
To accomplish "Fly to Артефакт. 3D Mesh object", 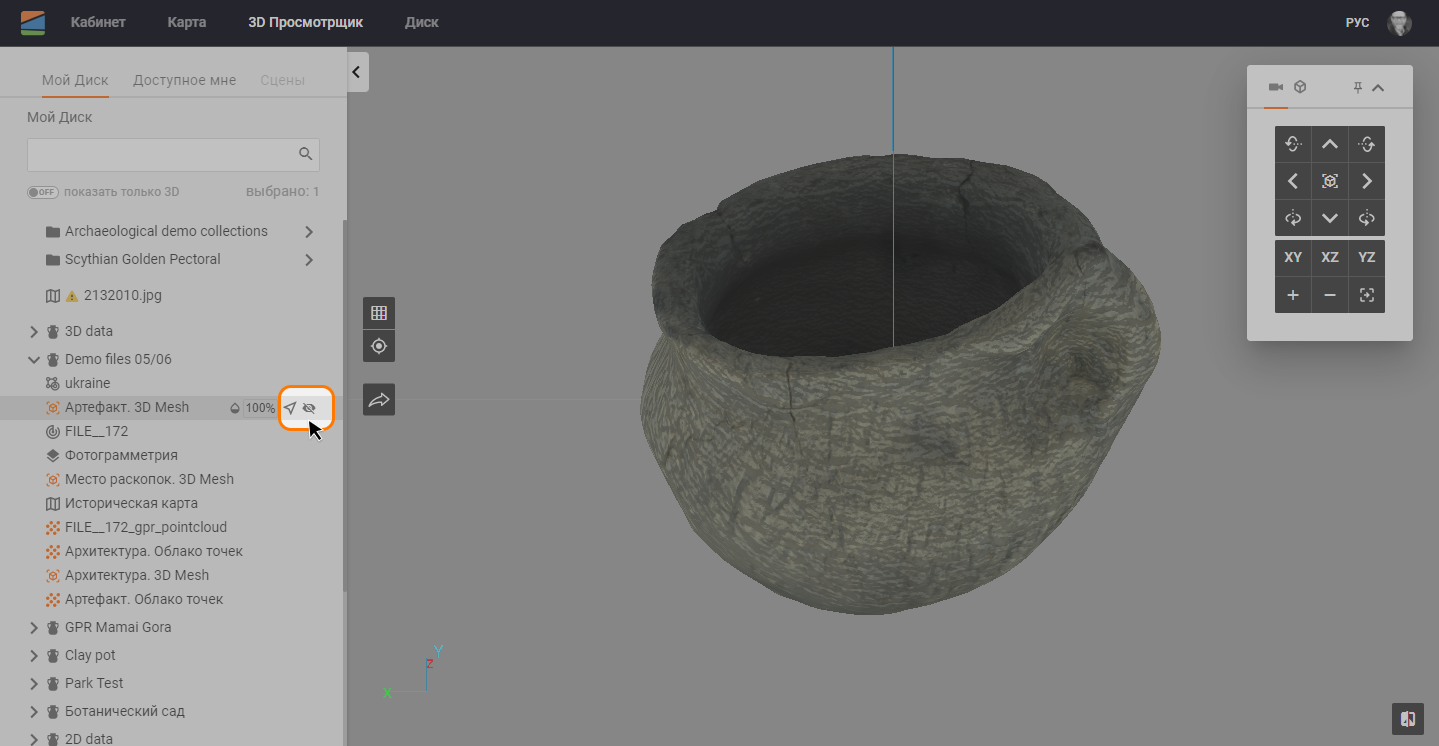I will point(290,408).
